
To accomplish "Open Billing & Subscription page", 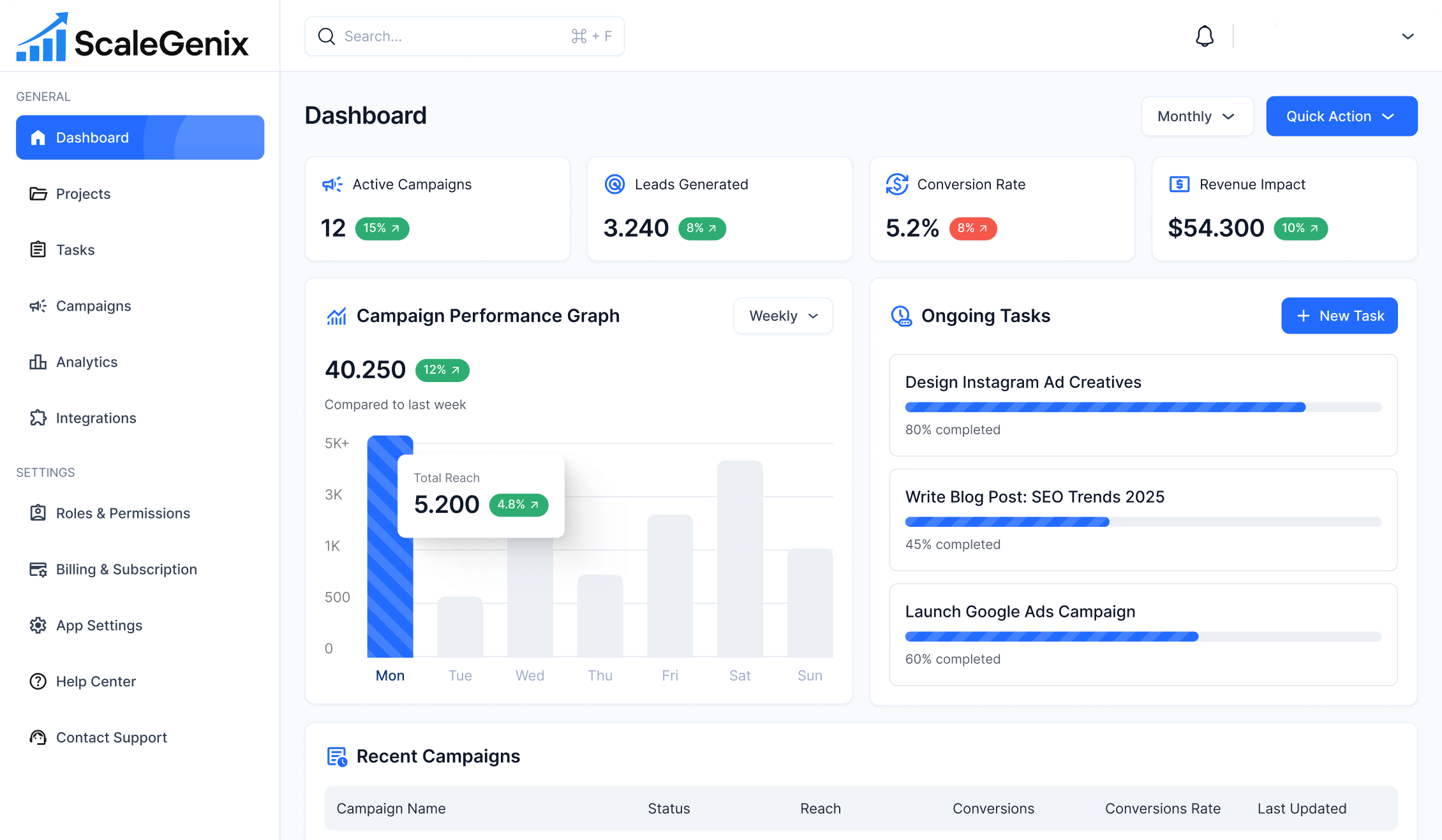I will [126, 570].
